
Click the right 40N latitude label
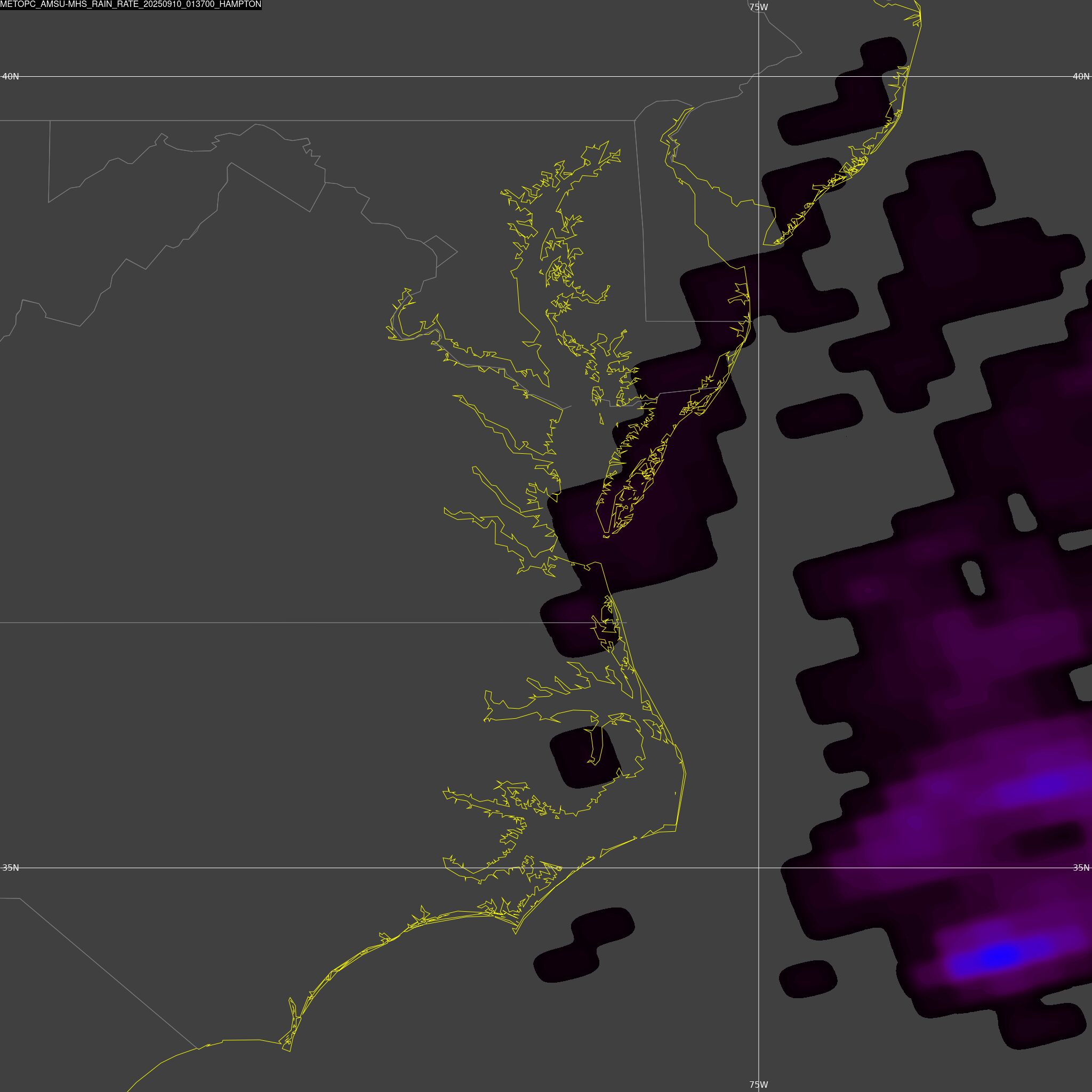tap(1081, 76)
